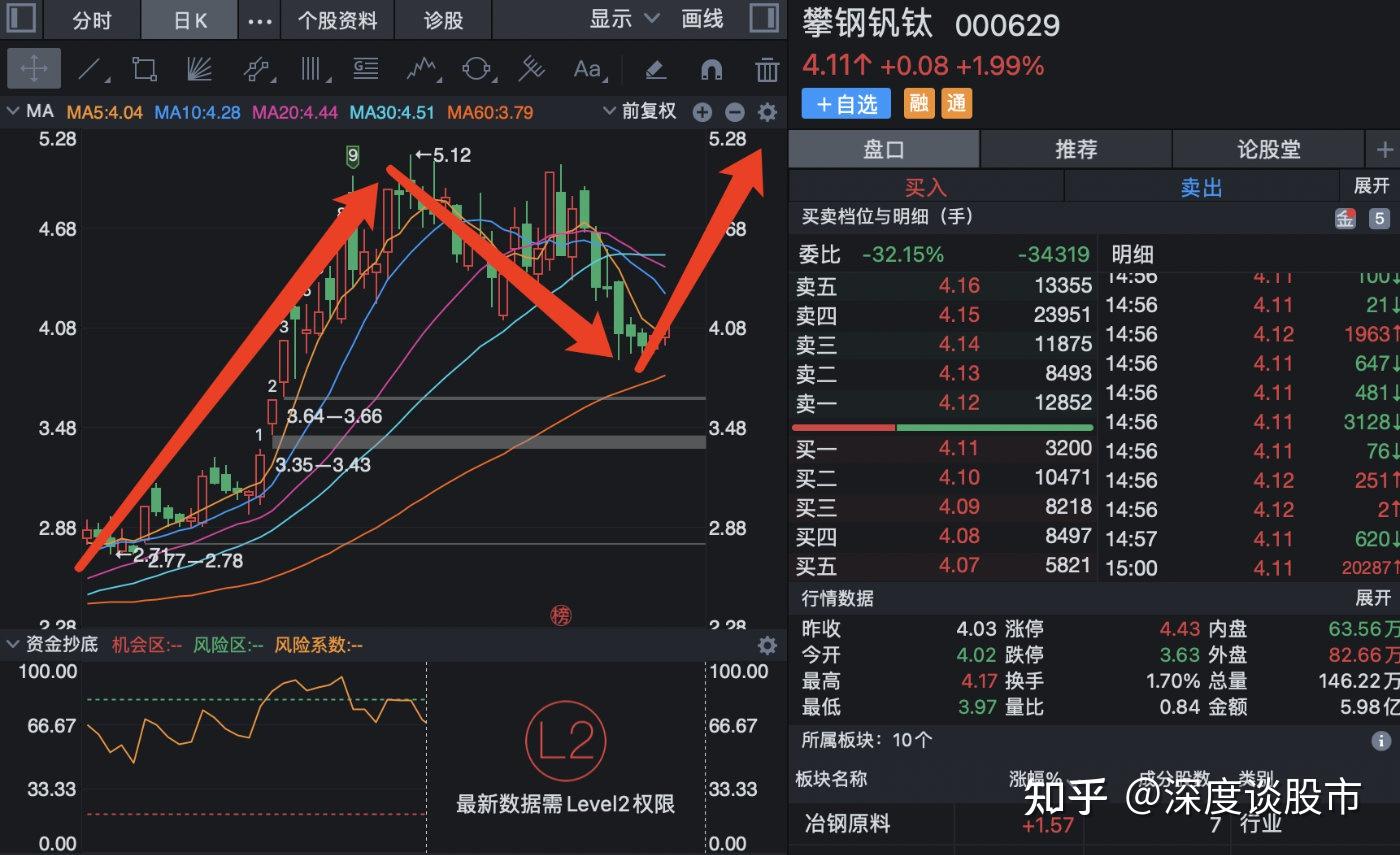1400x855 pixels.
Task: Click the L2 permission icon
Action: coord(566,742)
